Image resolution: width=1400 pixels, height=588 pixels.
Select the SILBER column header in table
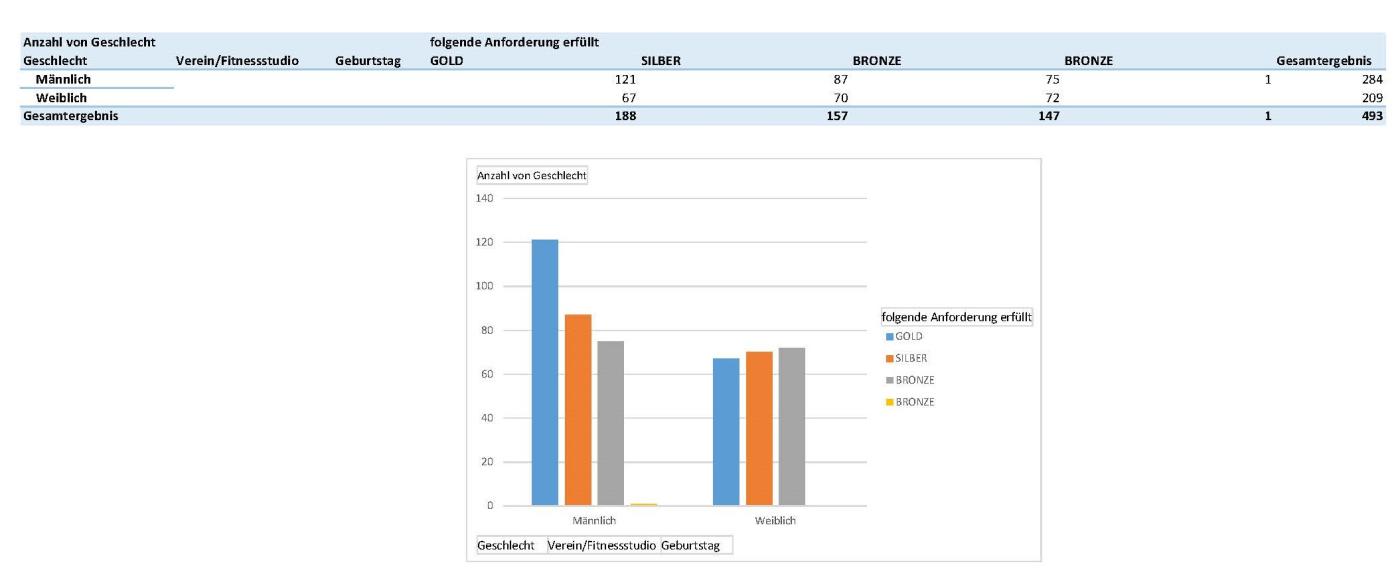pos(660,61)
